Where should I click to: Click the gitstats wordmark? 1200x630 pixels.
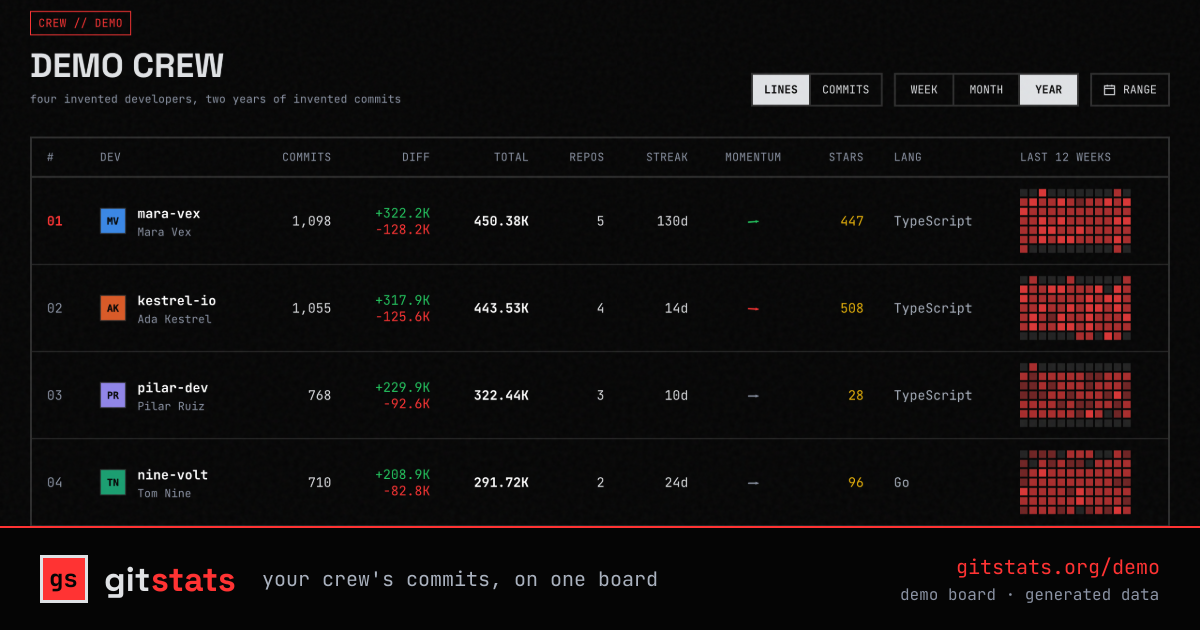170,580
